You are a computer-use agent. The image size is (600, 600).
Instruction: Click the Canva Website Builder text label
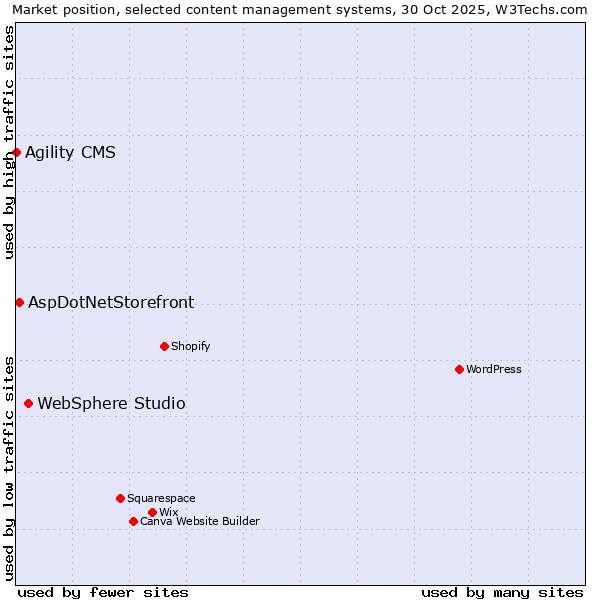pyautogui.click(x=199, y=521)
